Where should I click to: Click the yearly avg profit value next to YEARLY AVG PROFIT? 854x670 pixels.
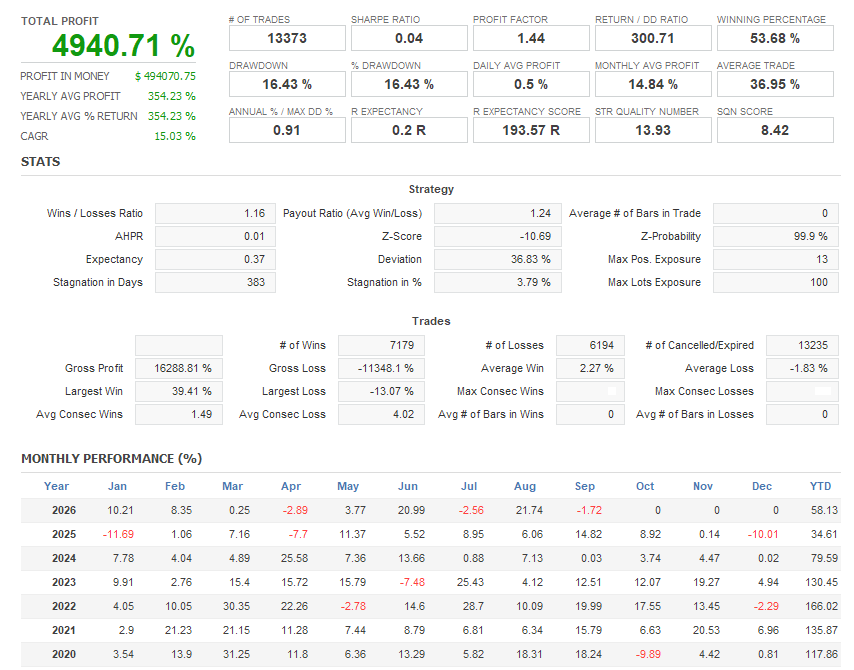172,96
